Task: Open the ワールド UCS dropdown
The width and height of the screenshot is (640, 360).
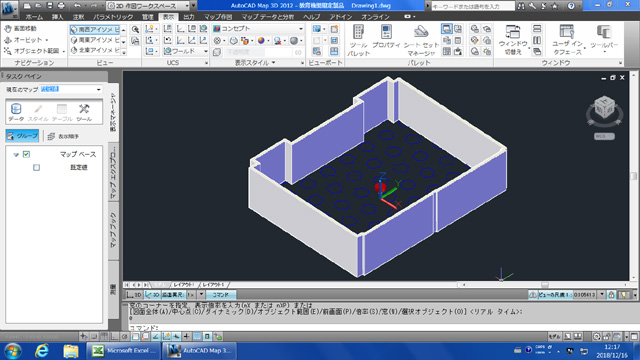Action: pyautogui.click(x=186, y=51)
